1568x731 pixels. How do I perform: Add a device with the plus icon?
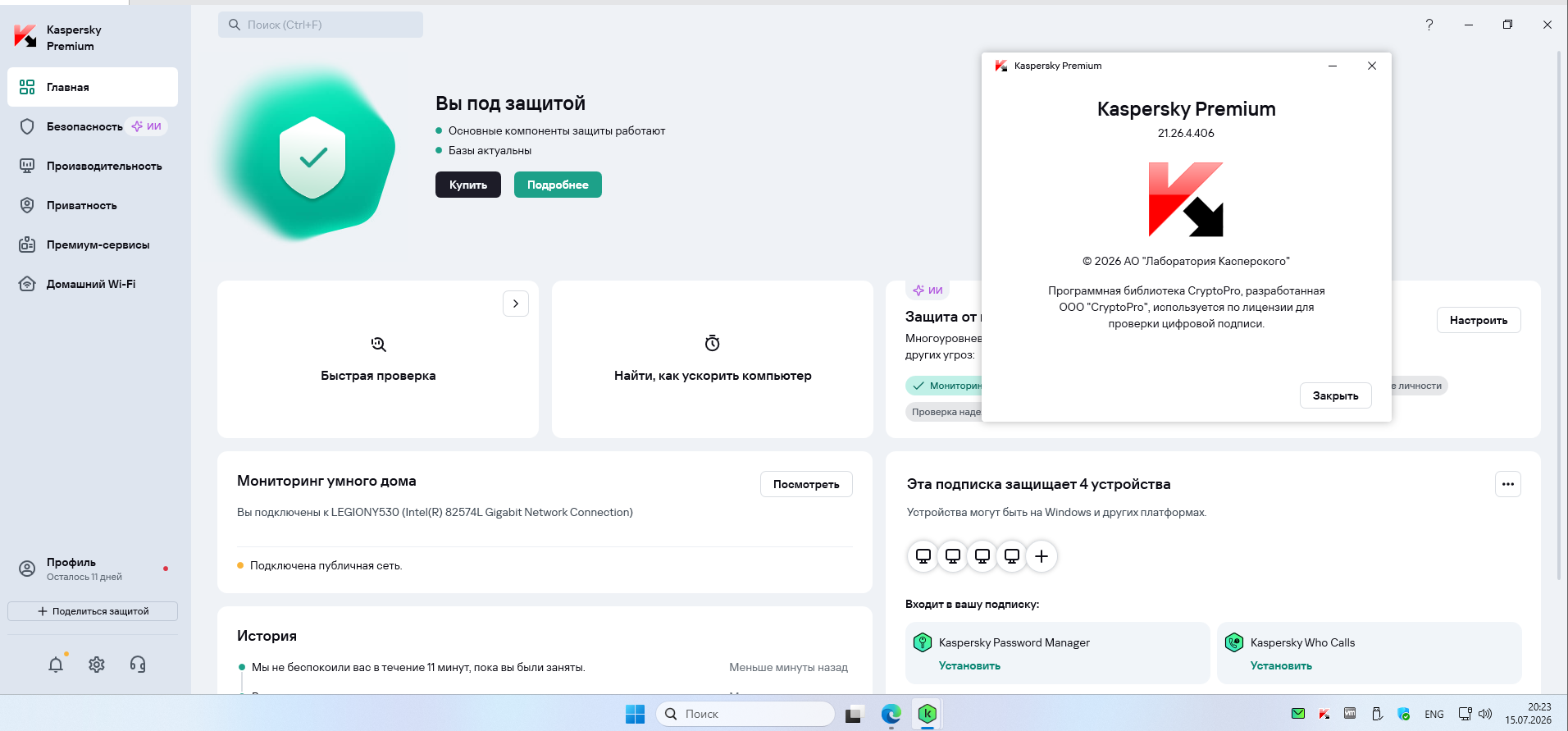[1042, 556]
